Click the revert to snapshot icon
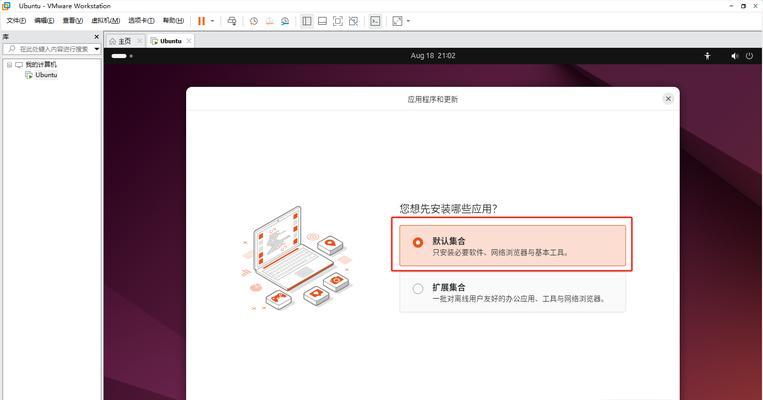Screen dimensions: 763x400 pos(270,21)
